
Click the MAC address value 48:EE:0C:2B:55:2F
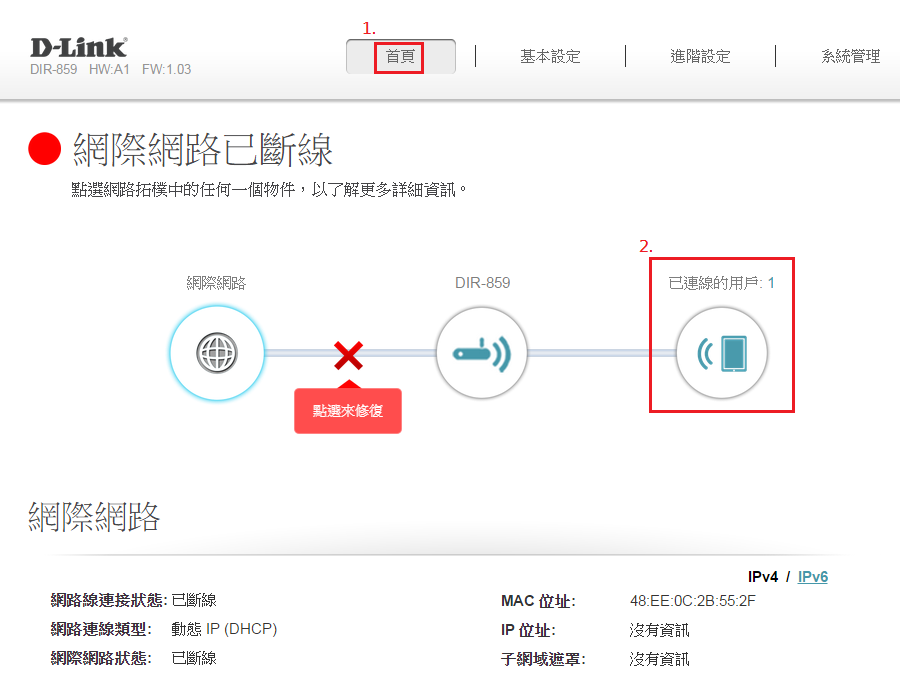[692, 601]
